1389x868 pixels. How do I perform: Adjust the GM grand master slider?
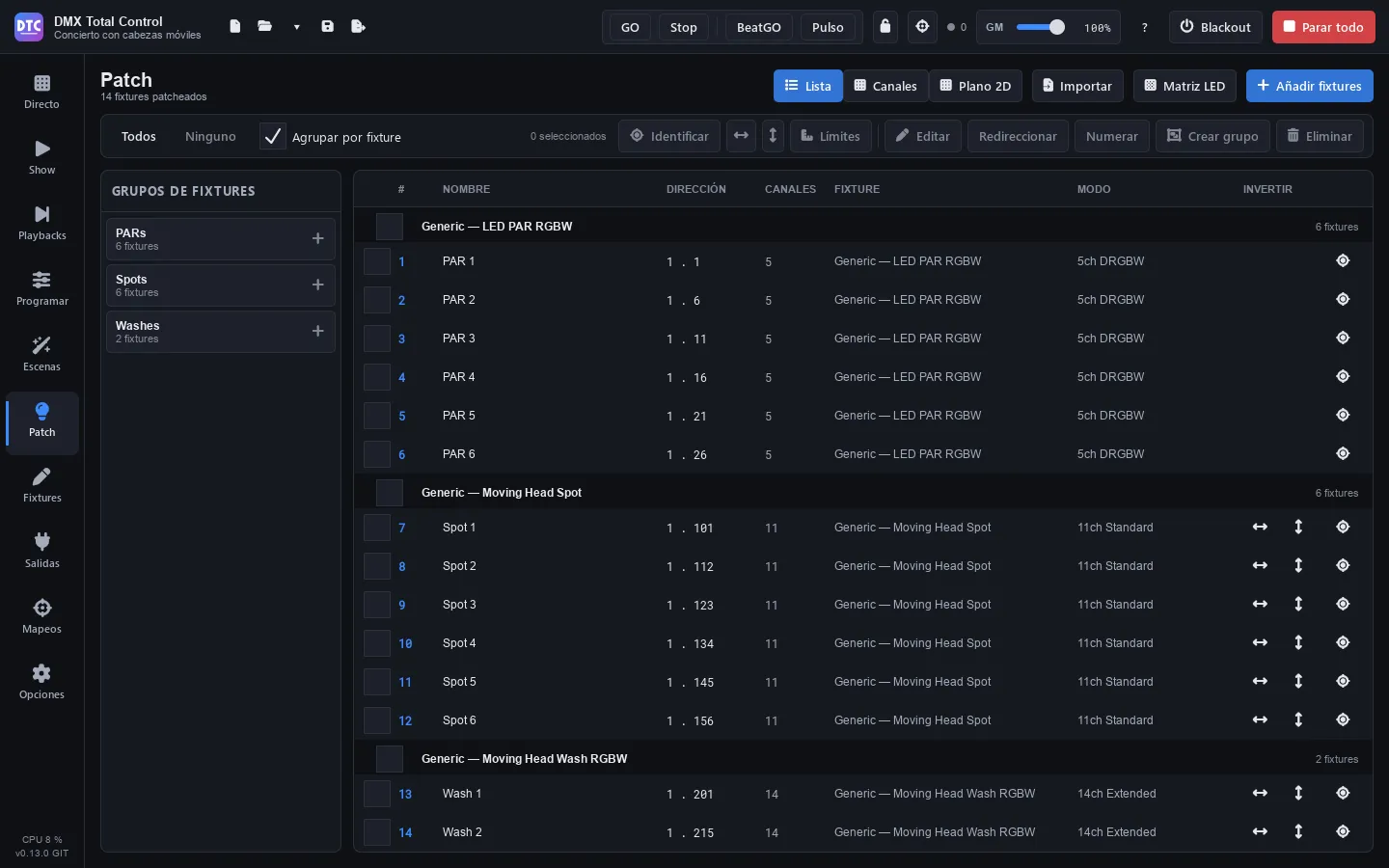coord(1041,27)
